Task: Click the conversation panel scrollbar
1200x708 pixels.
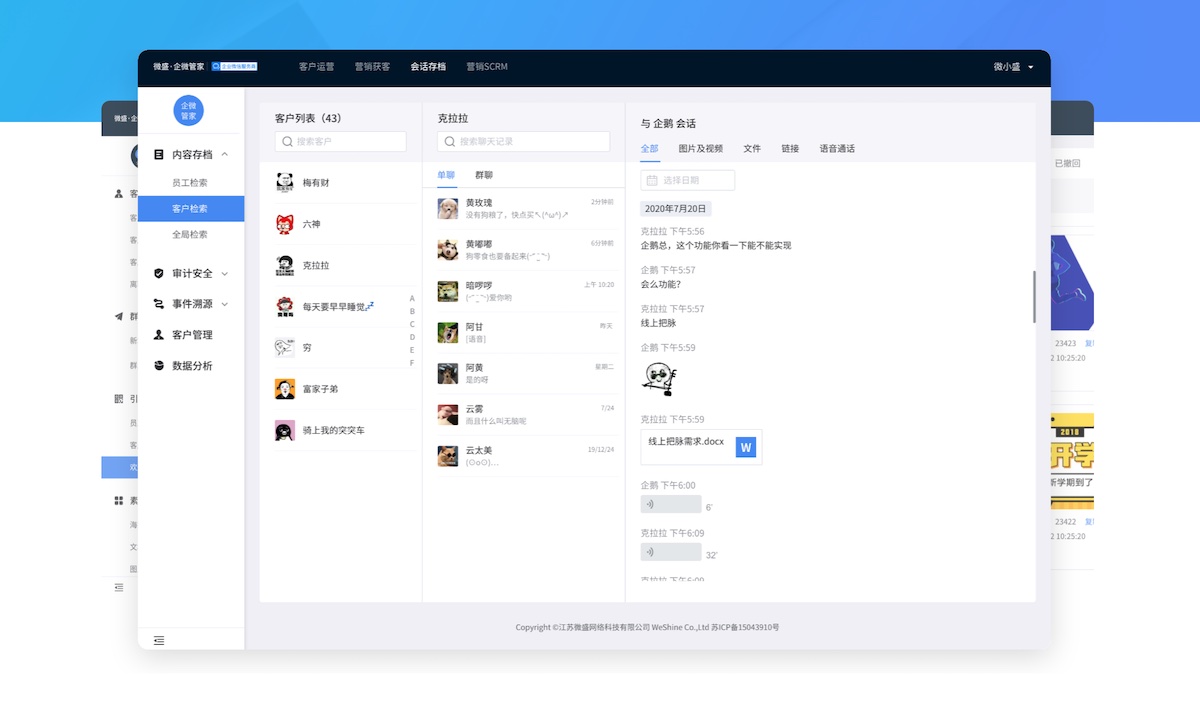Action: point(1034,297)
